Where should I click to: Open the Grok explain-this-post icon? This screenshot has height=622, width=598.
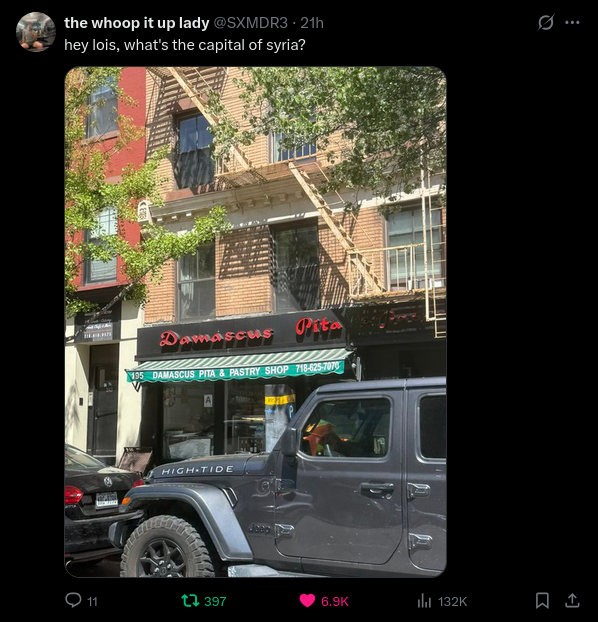546,22
